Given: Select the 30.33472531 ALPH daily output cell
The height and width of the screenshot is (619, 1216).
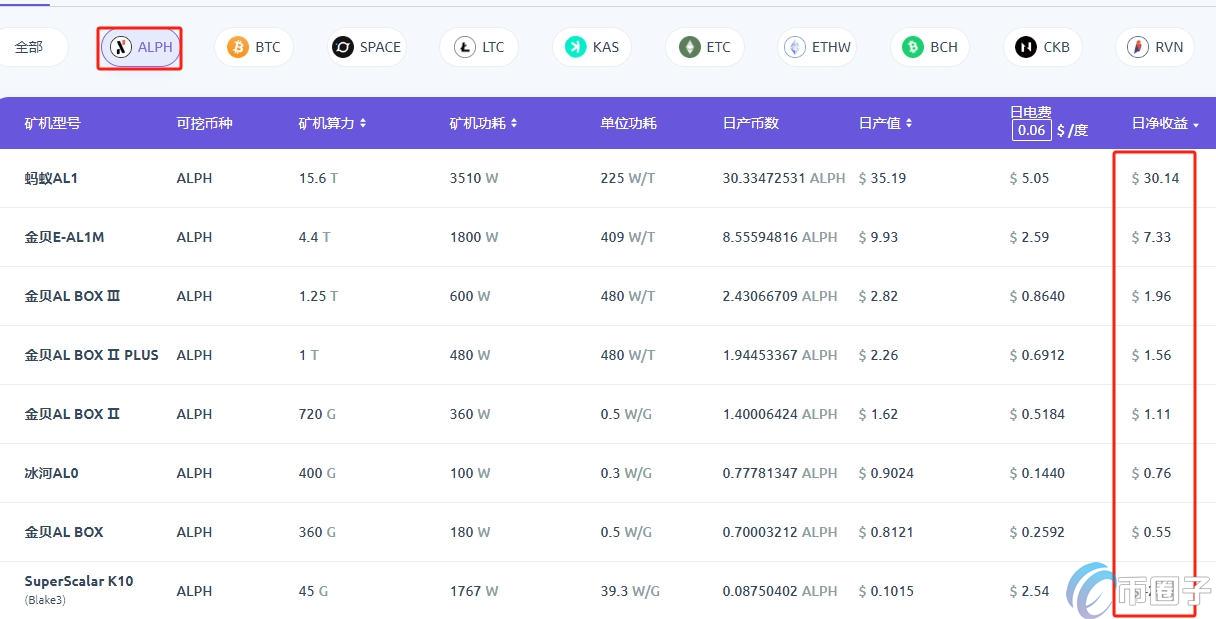Looking at the screenshot, I should point(784,178).
